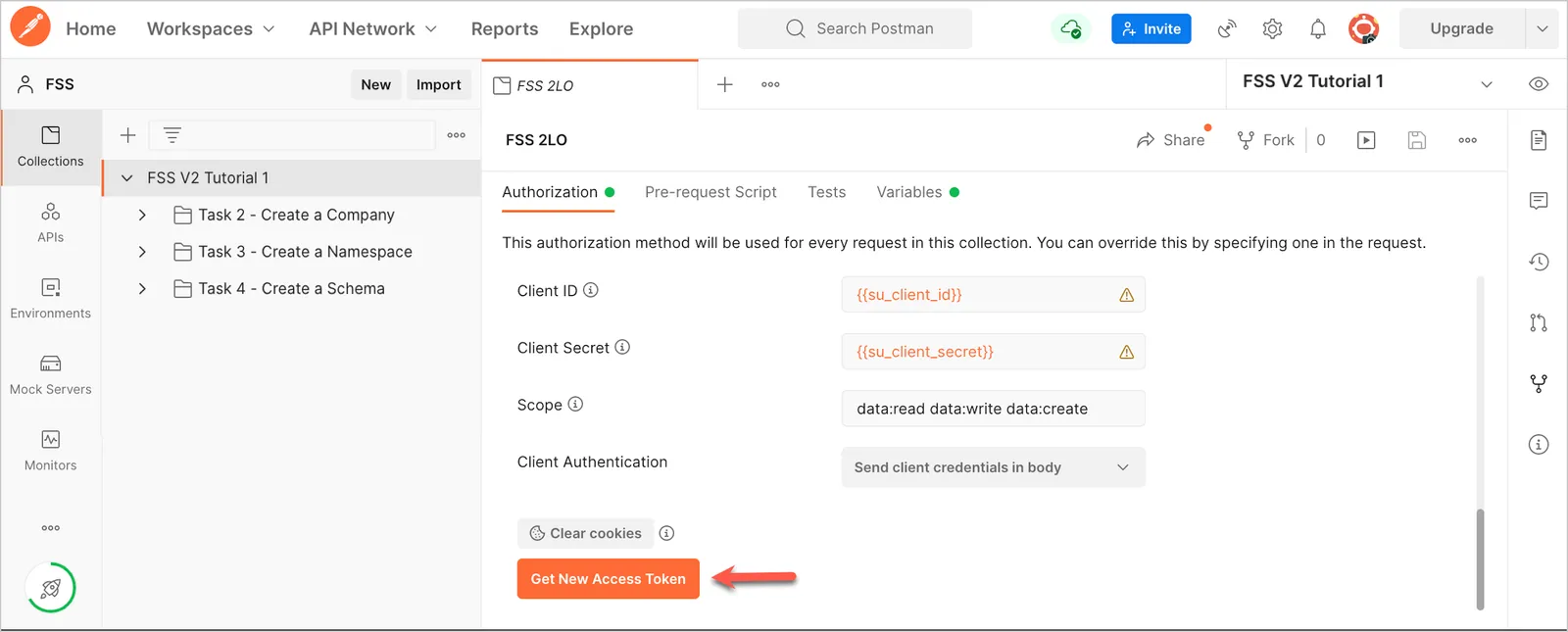This screenshot has width=1568, height=632.
Task: Open FSS 2LO more actions dots
Action: point(1468,140)
